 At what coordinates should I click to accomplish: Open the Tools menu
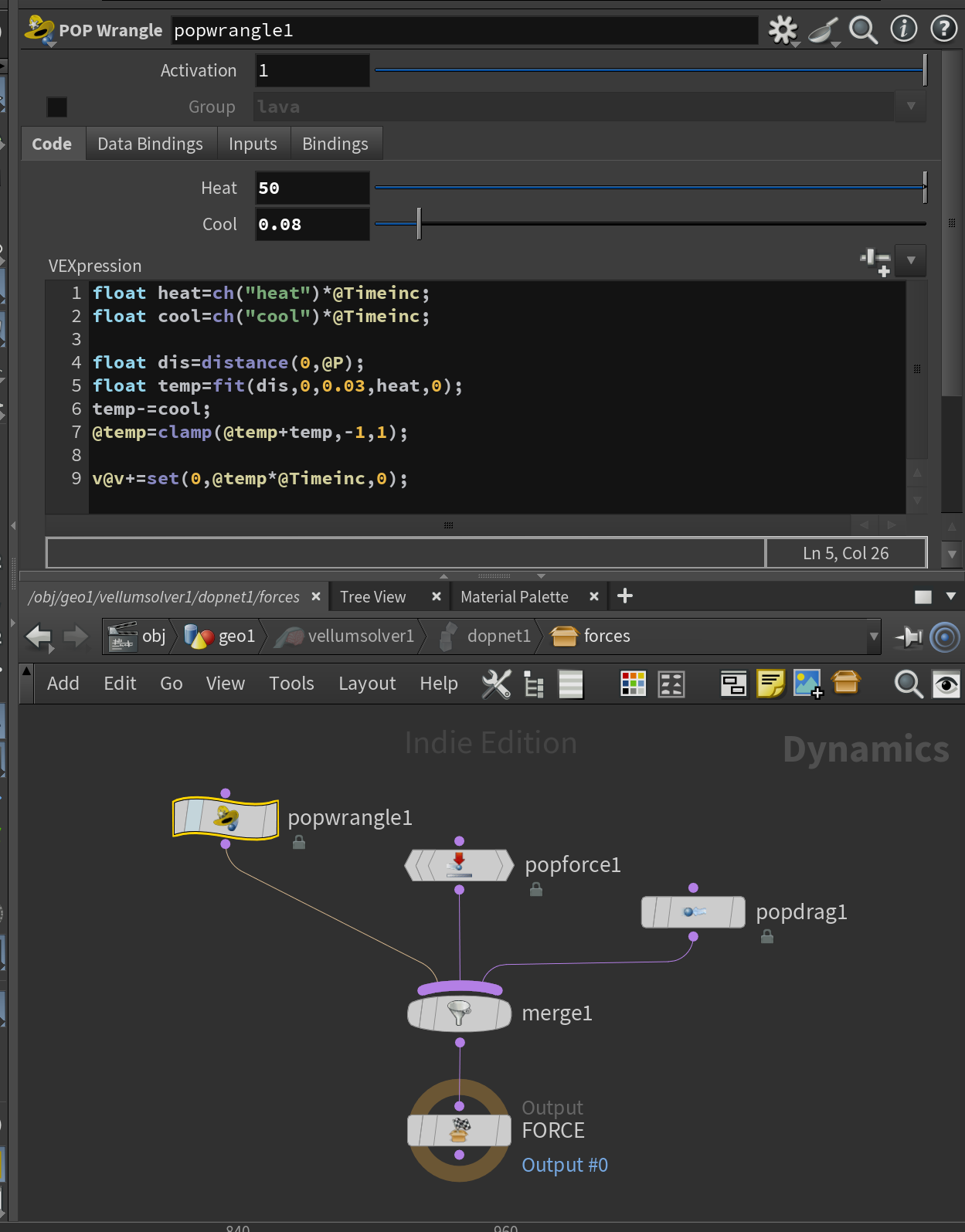(x=291, y=684)
